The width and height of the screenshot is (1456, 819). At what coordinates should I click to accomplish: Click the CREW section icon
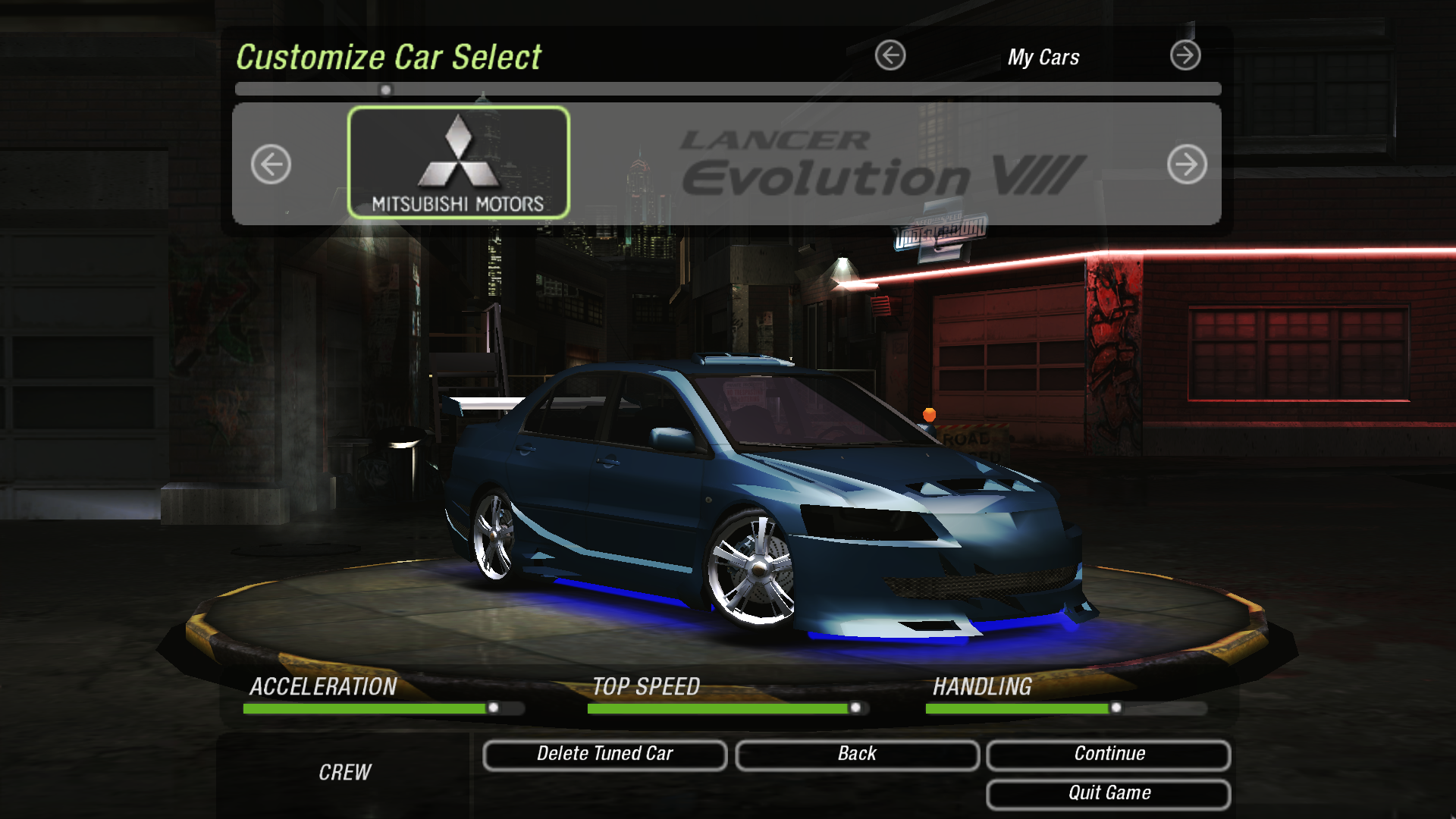343,770
